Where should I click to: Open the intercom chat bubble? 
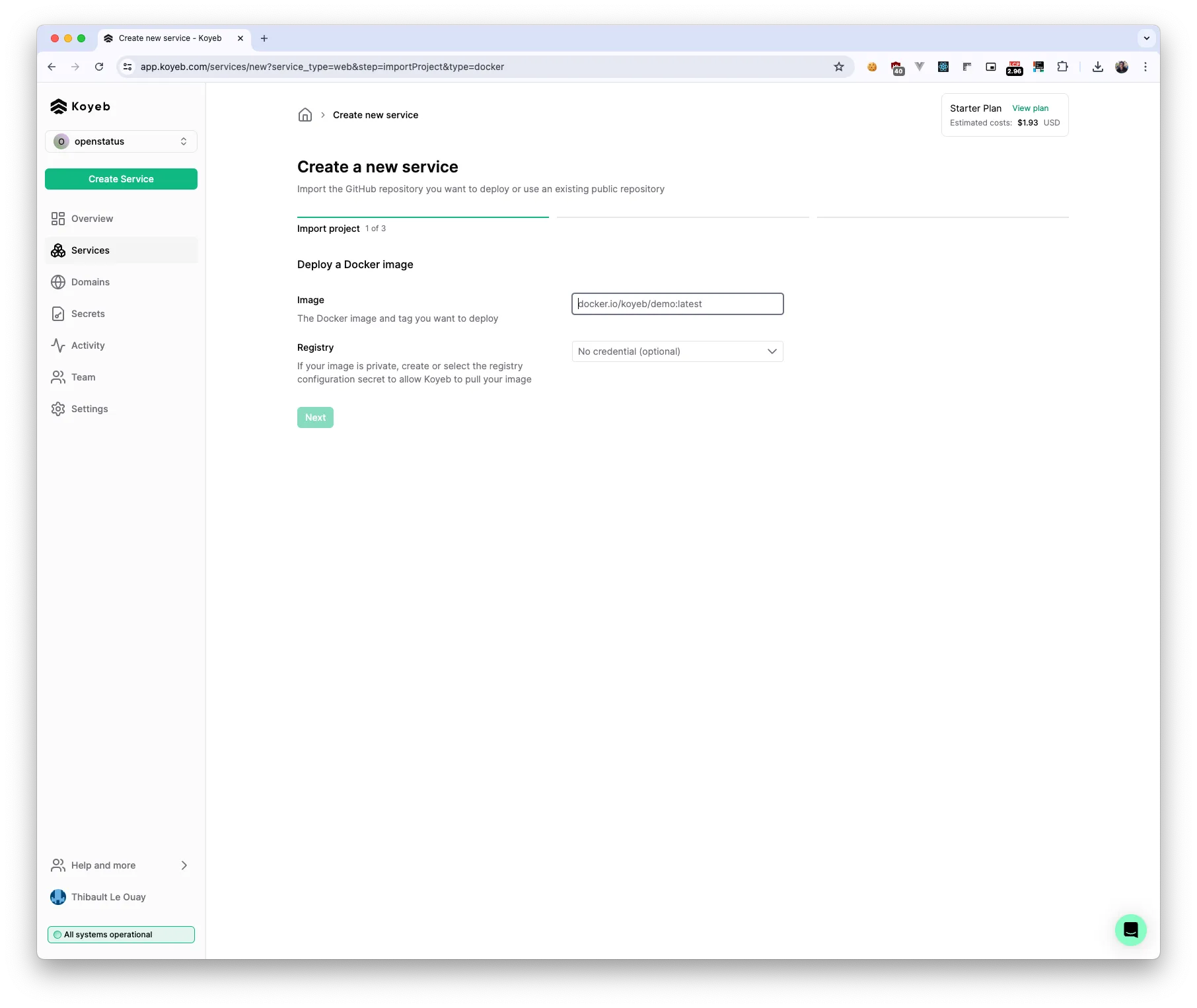pyautogui.click(x=1130, y=930)
